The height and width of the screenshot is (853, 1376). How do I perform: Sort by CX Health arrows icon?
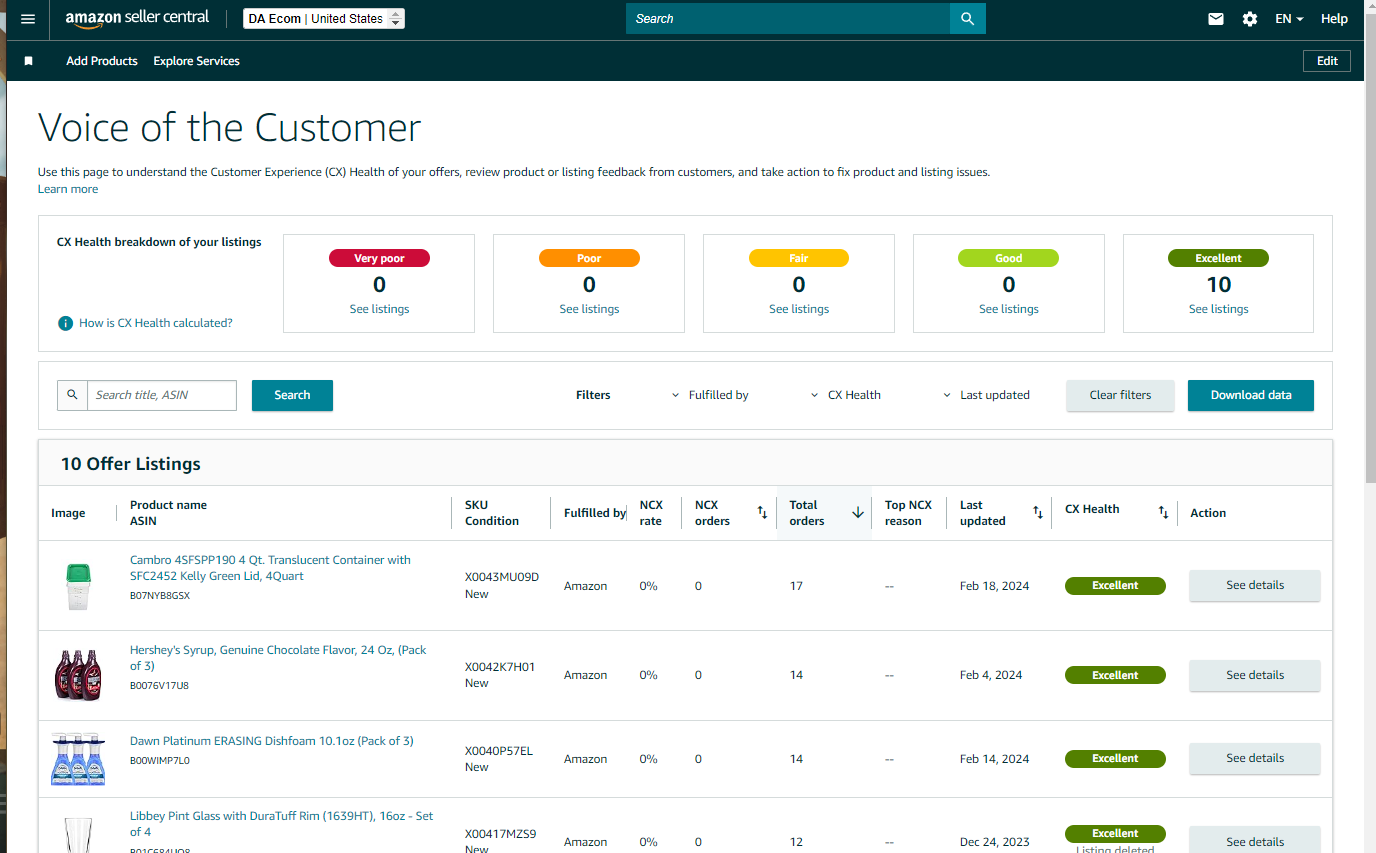click(x=1163, y=512)
